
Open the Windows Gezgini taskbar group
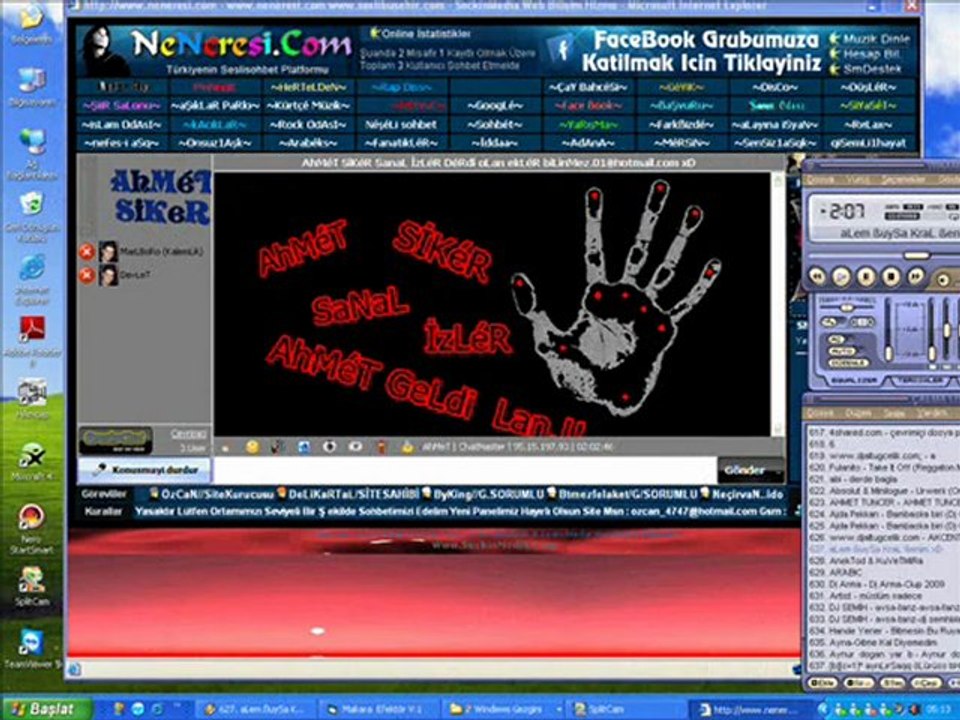[503, 710]
